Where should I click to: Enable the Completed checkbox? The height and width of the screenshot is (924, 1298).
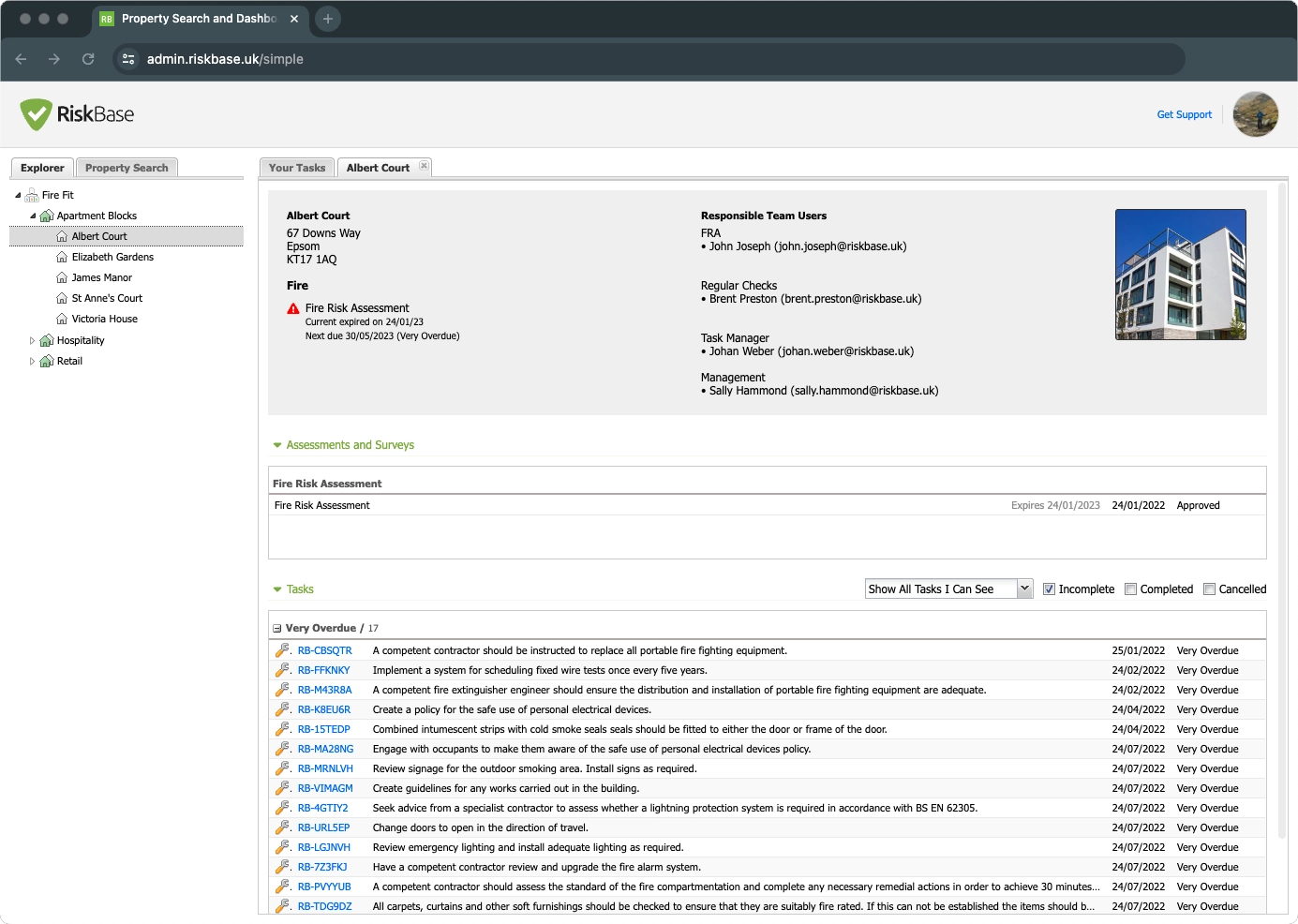pos(1131,589)
